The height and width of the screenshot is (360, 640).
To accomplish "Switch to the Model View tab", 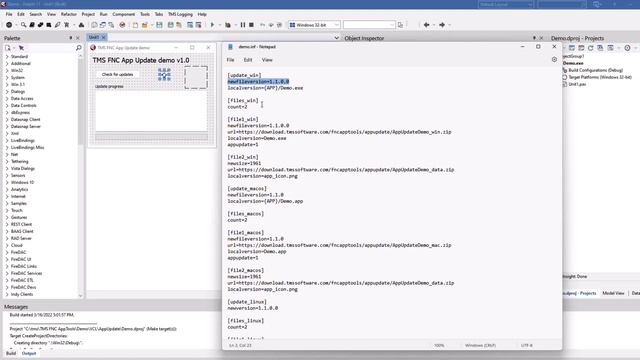I will click(x=613, y=293).
